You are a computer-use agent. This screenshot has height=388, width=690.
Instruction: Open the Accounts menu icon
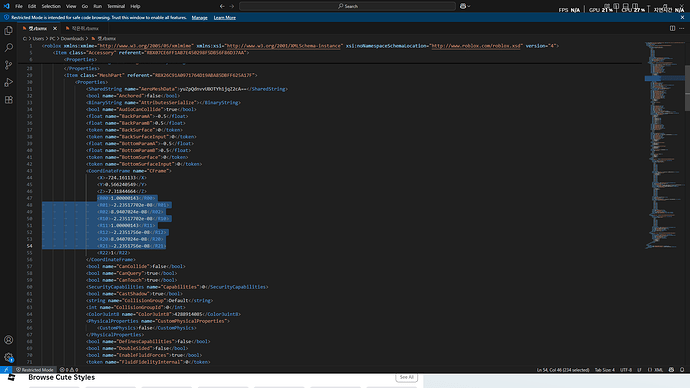(8, 340)
